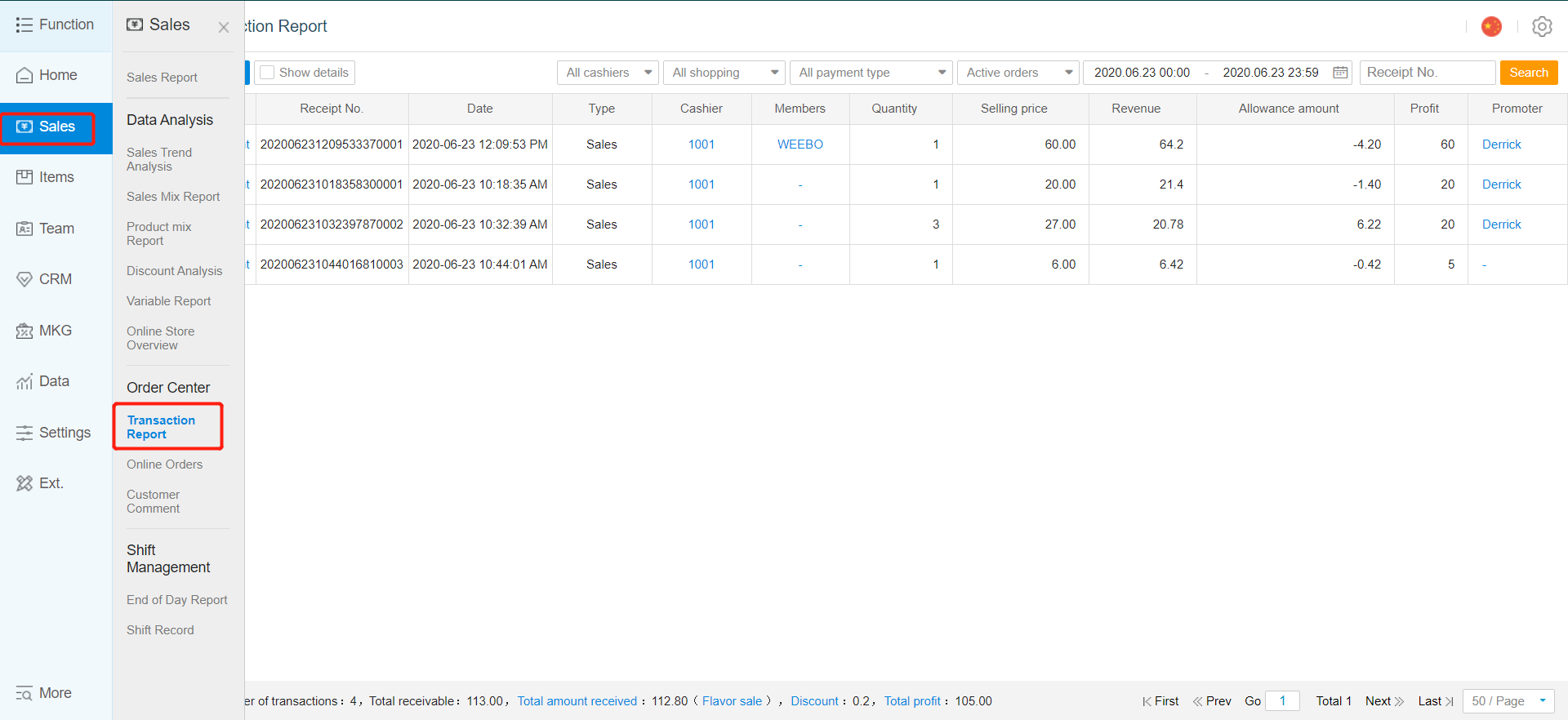Viewport: 1568px width, 720px height.
Task: Open Online Orders menu item
Action: tap(164, 464)
